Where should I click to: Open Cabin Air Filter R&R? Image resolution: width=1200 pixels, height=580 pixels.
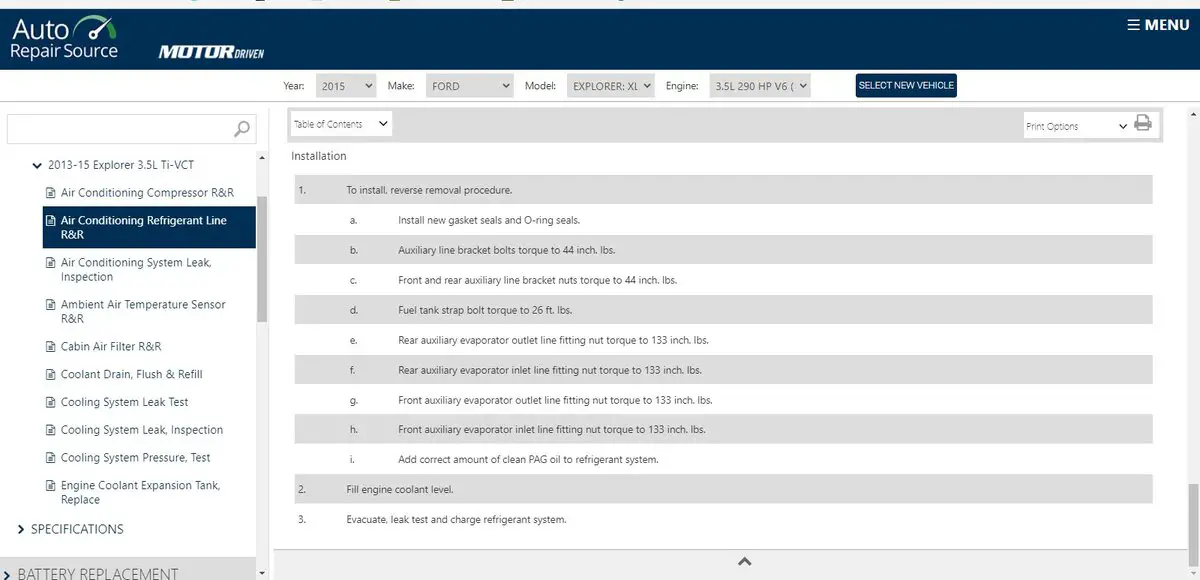tap(111, 347)
